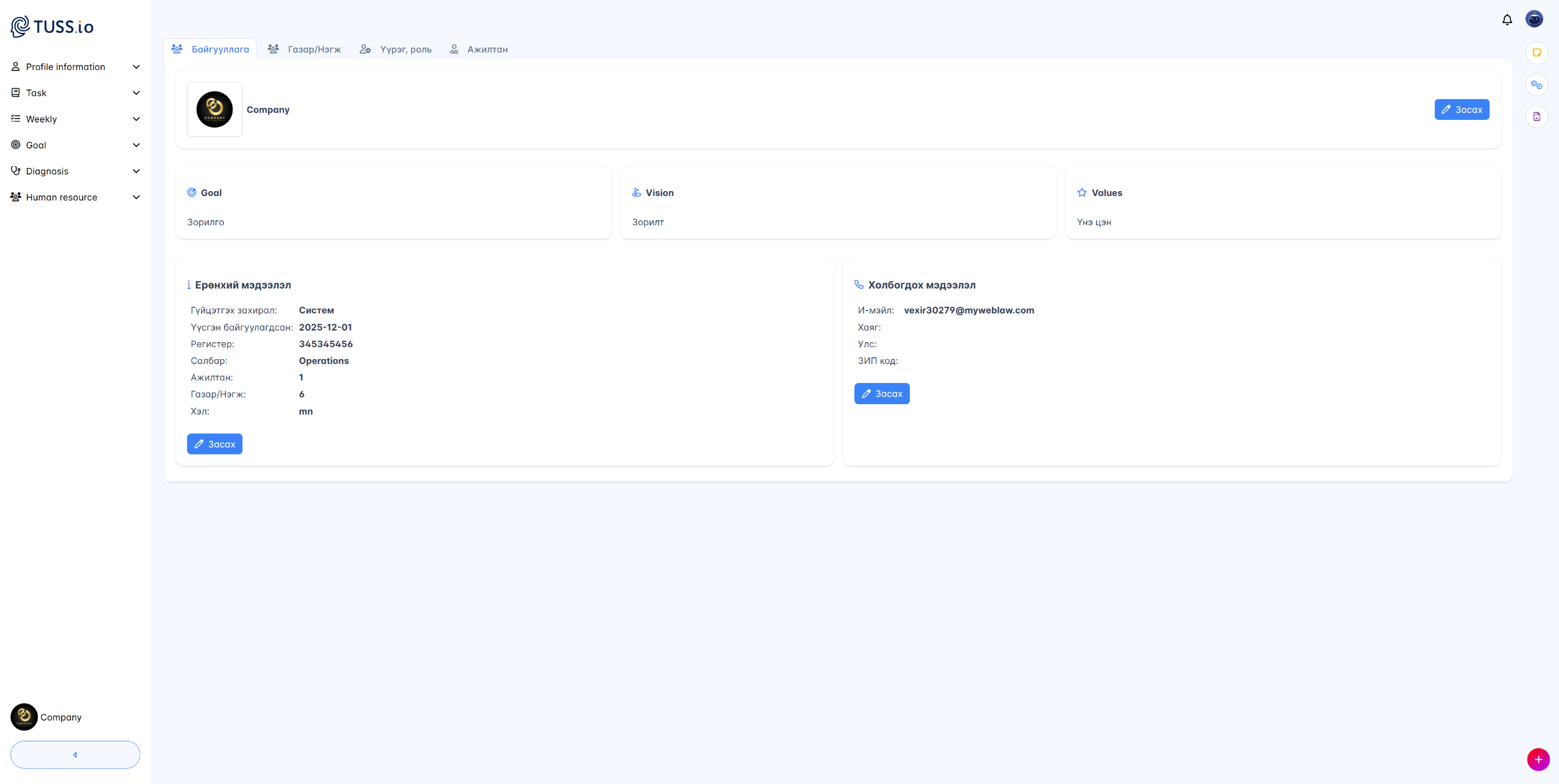Expand the Profile information menu
The width and height of the screenshot is (1559, 784).
(76, 67)
